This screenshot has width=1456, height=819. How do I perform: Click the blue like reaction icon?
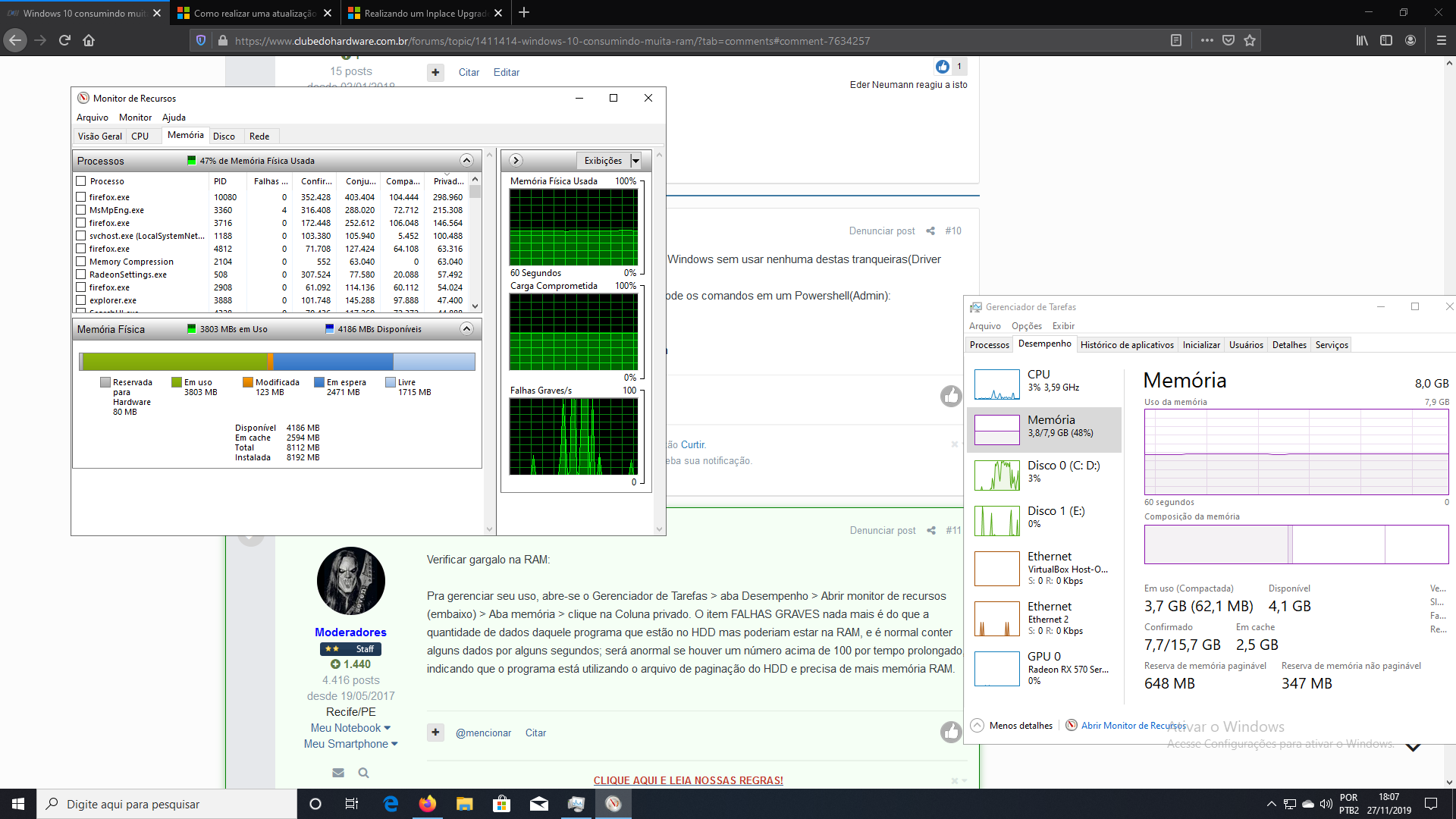point(943,67)
